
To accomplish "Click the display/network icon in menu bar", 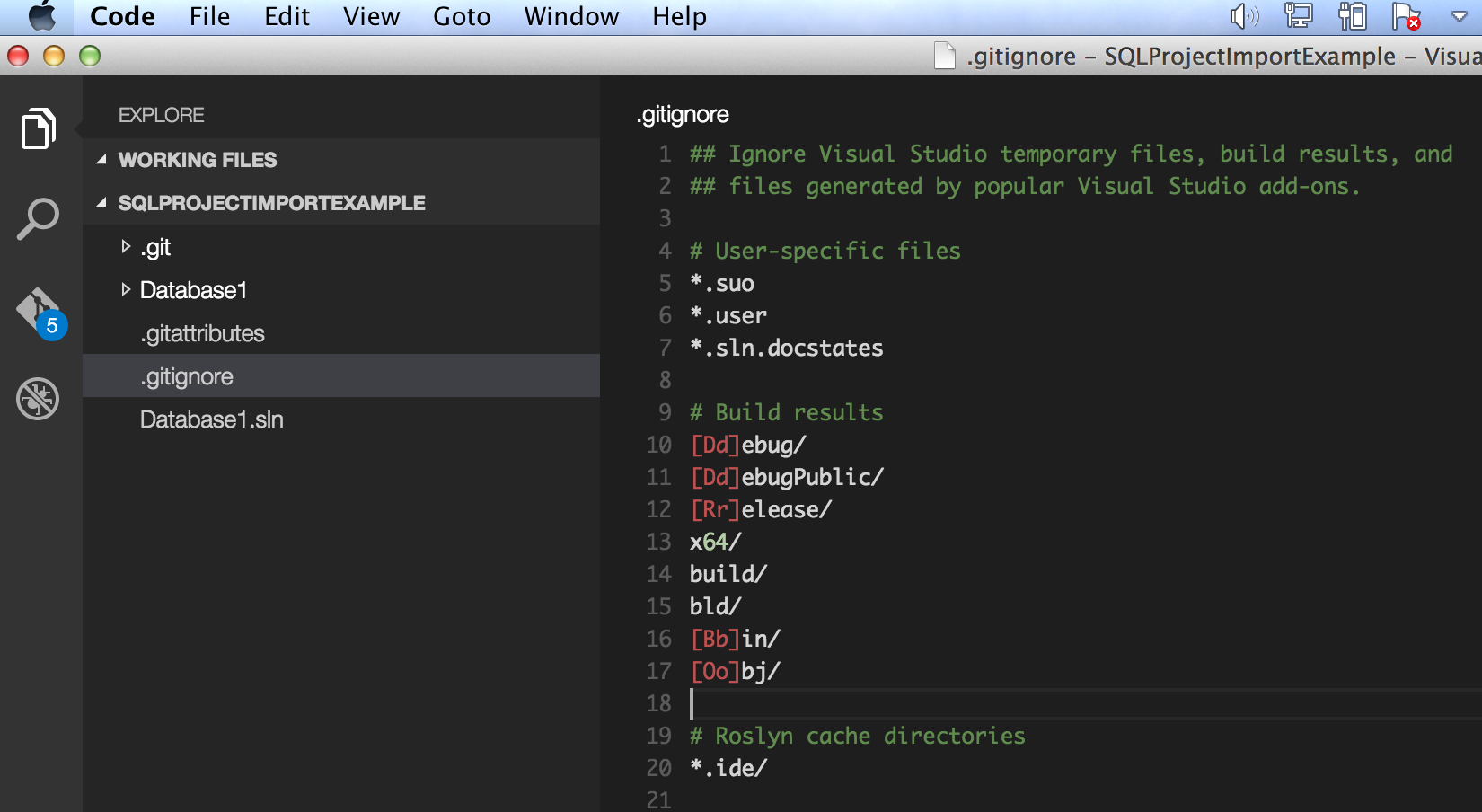I will point(1298,16).
